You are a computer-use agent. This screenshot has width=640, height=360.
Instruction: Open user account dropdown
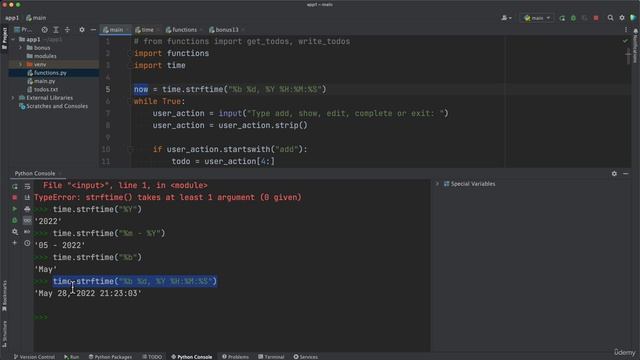(x=506, y=18)
